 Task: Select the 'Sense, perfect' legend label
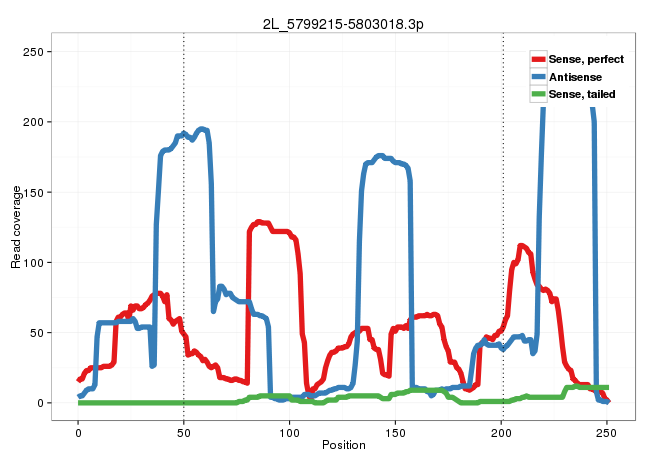click(x=586, y=59)
